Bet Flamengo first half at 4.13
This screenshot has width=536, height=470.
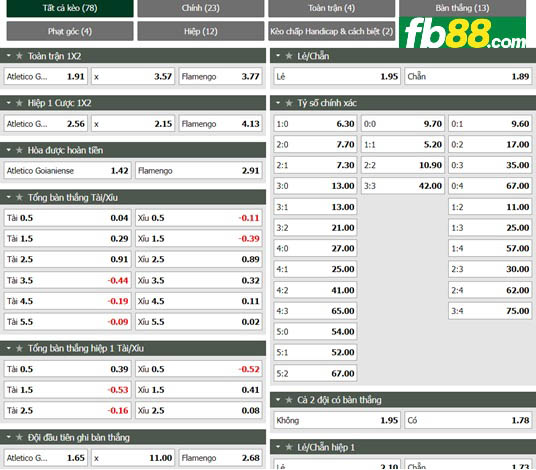220,123
